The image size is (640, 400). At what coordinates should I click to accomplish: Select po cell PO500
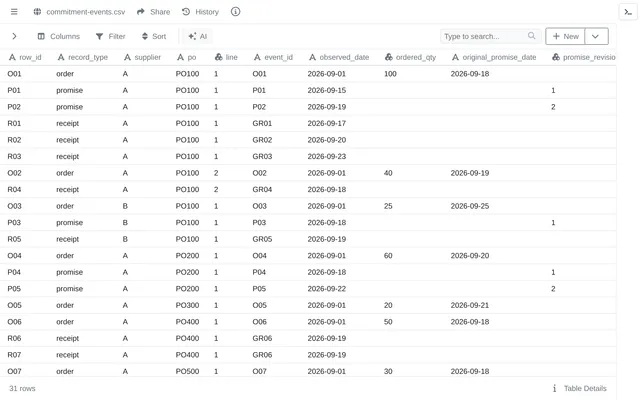pyautogui.click(x=187, y=371)
